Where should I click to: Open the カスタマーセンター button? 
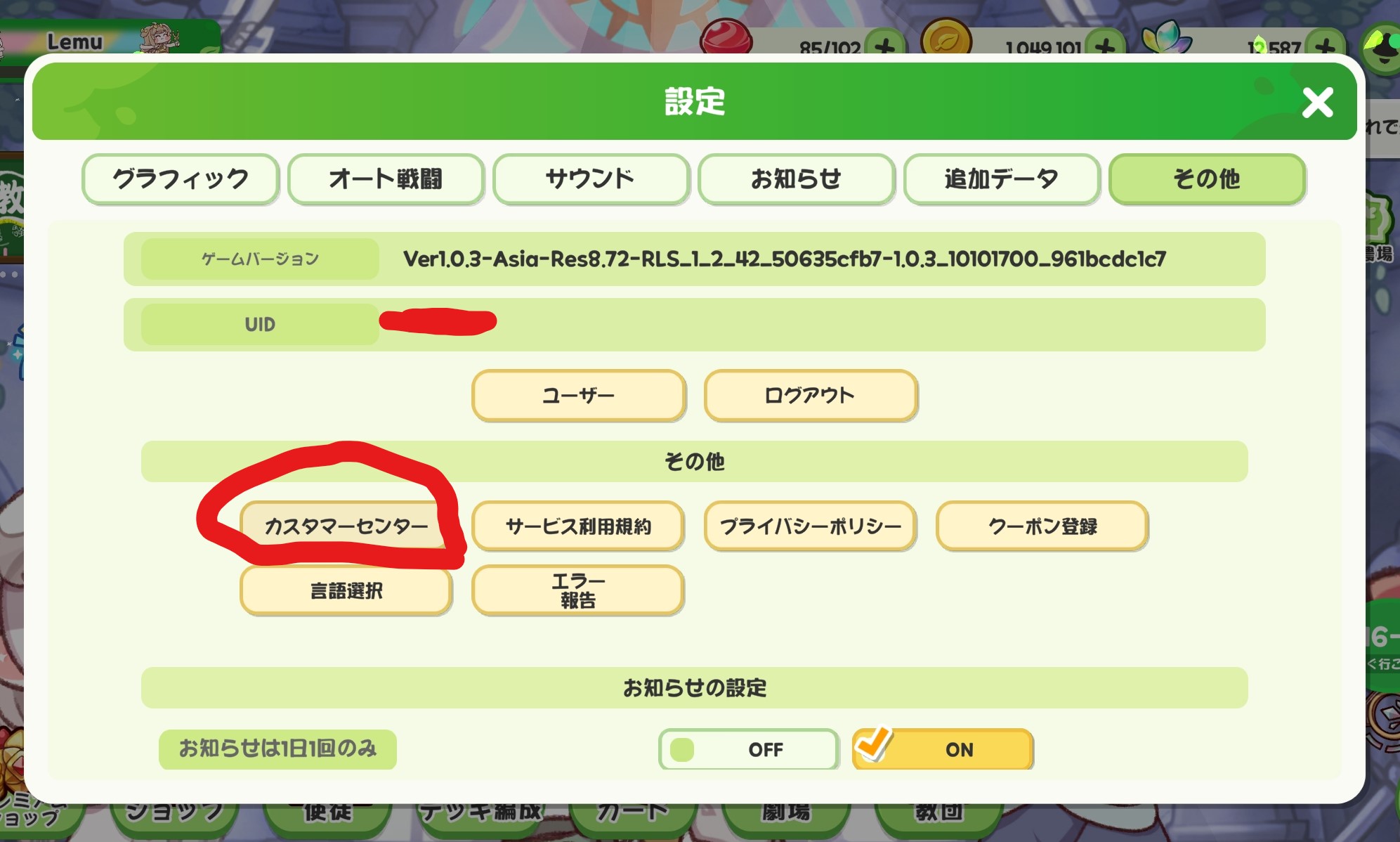(346, 526)
